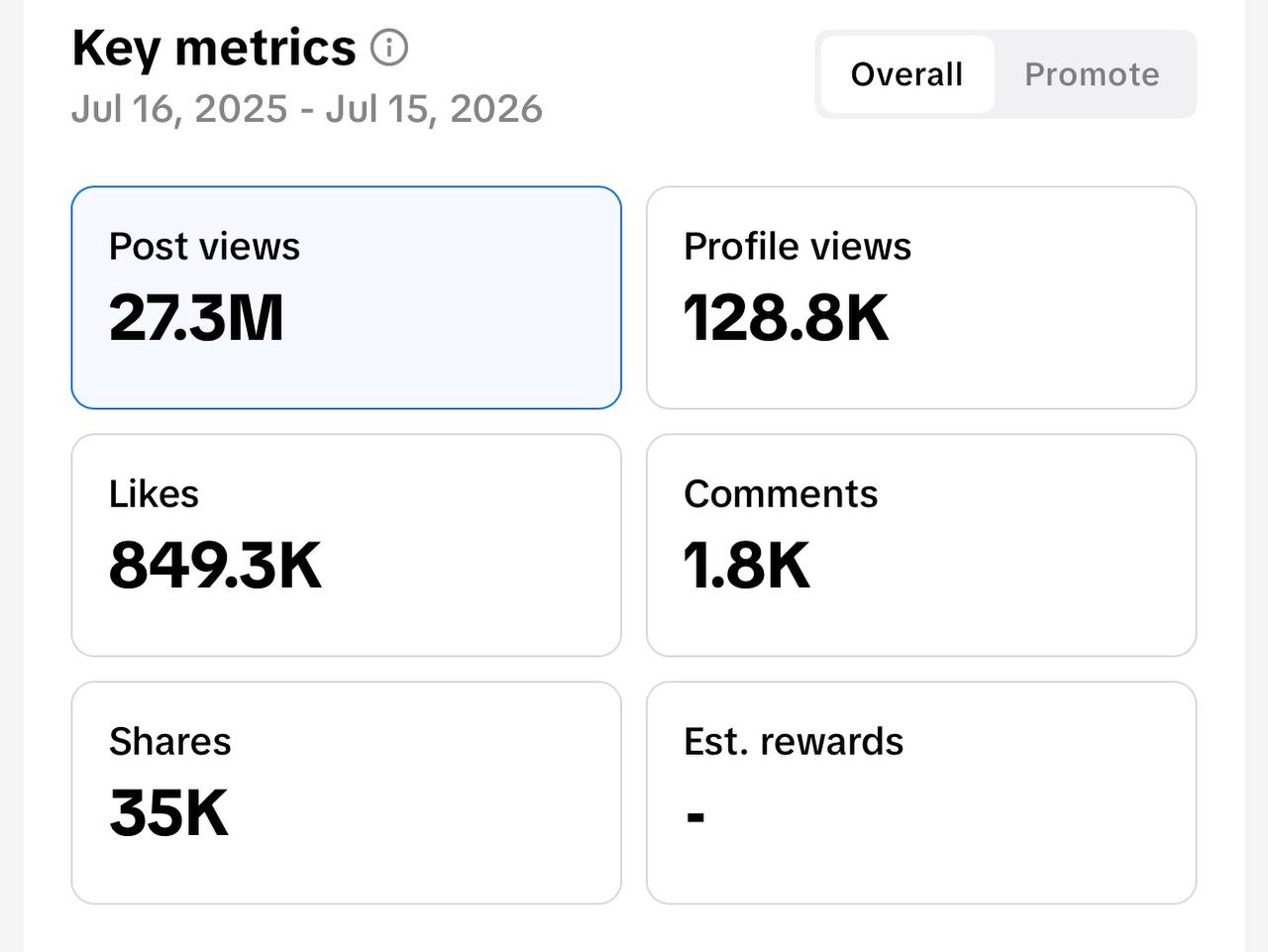Select the Post views metric card
The width and height of the screenshot is (1268, 952).
pyautogui.click(x=347, y=297)
